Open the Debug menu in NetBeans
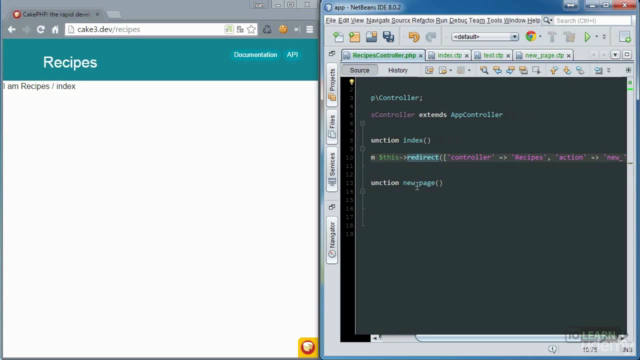 pyautogui.click(x=458, y=20)
